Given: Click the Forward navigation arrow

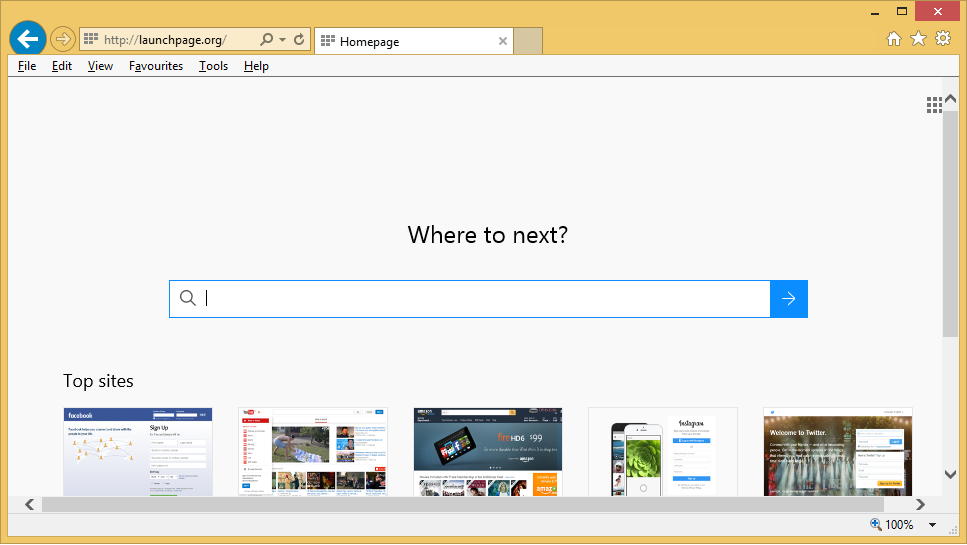Looking at the screenshot, I should click(62, 40).
